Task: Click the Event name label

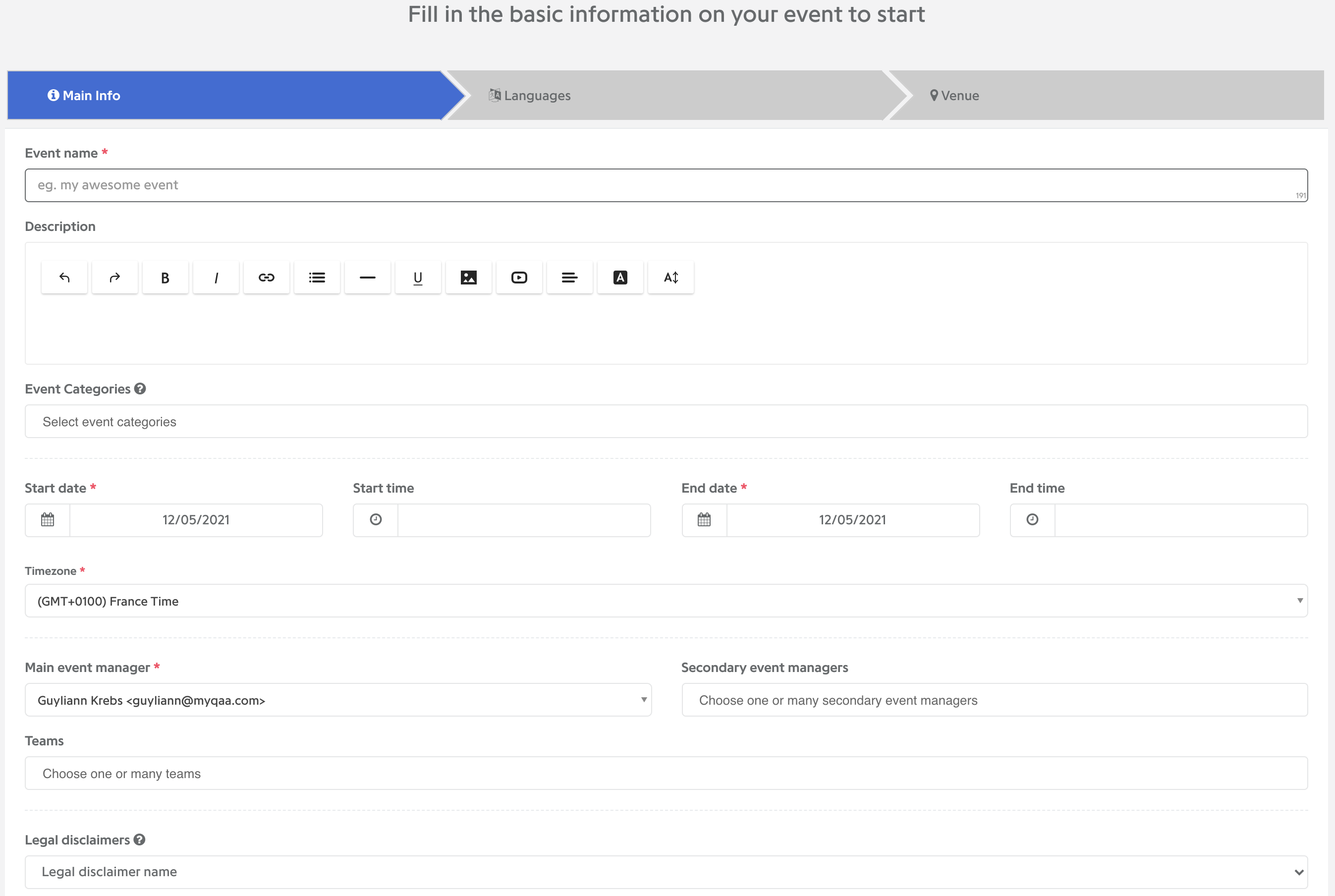Action: point(61,153)
